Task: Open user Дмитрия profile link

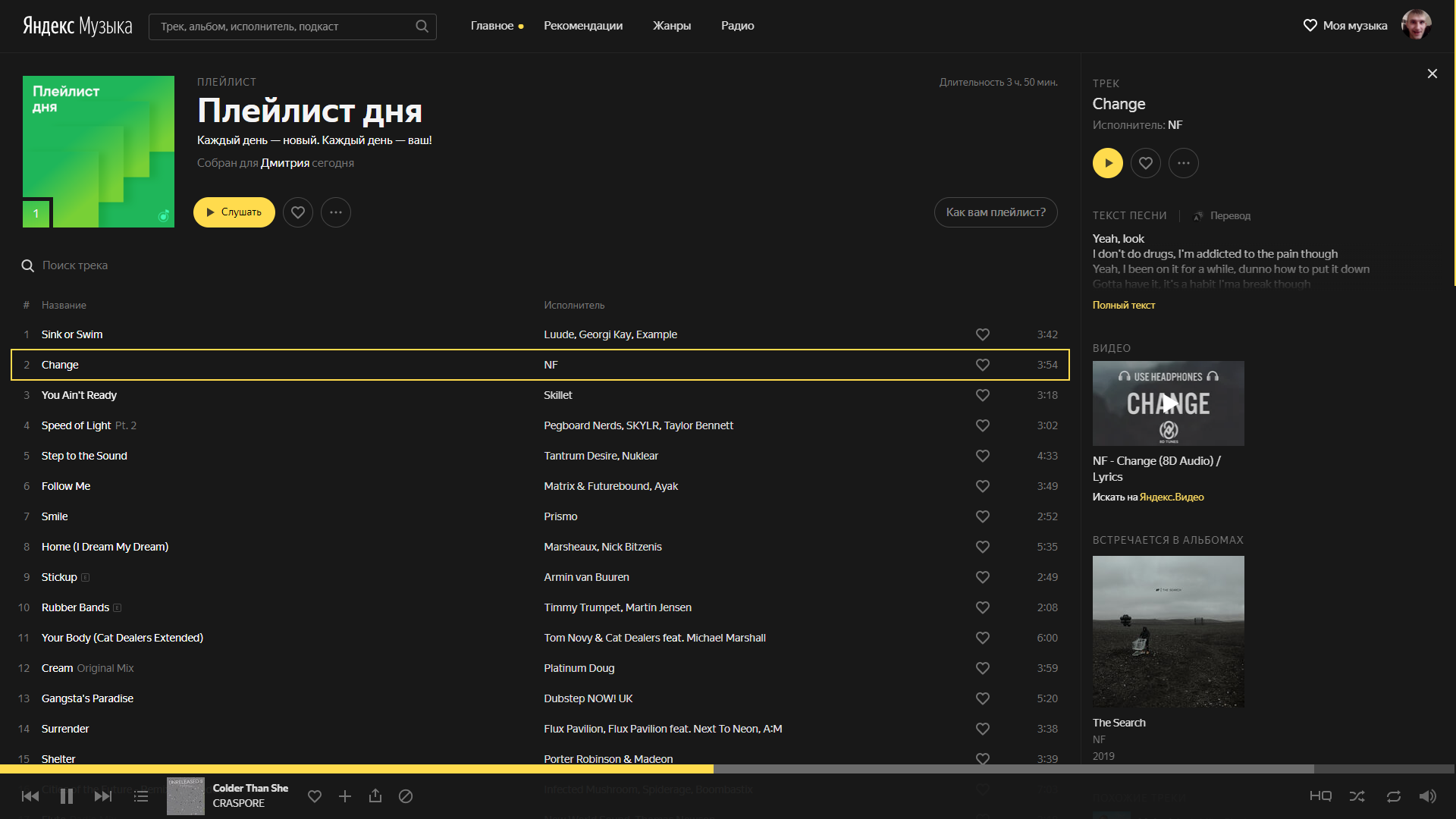Action: click(x=284, y=163)
